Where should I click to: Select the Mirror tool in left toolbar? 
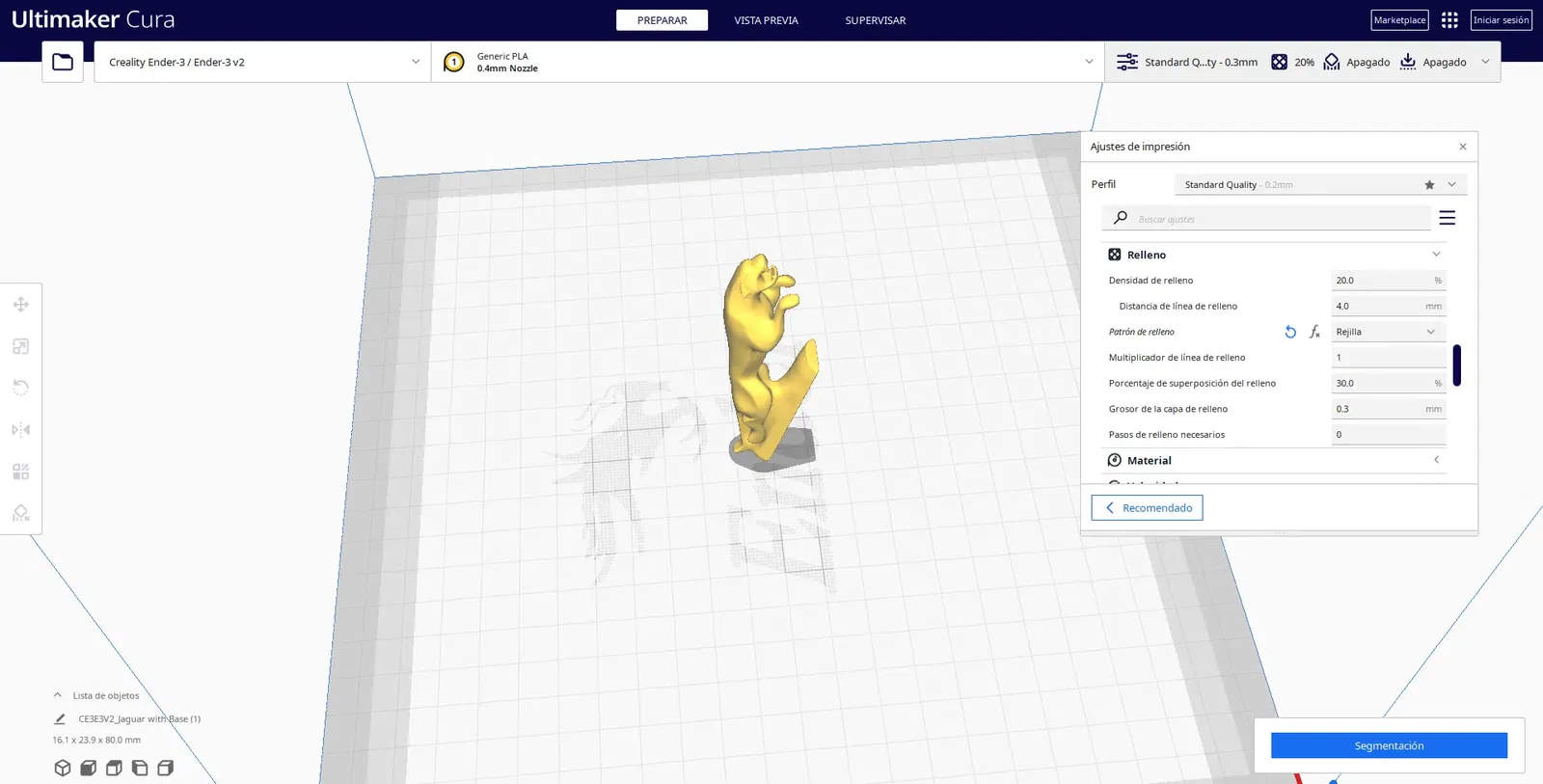tap(21, 429)
